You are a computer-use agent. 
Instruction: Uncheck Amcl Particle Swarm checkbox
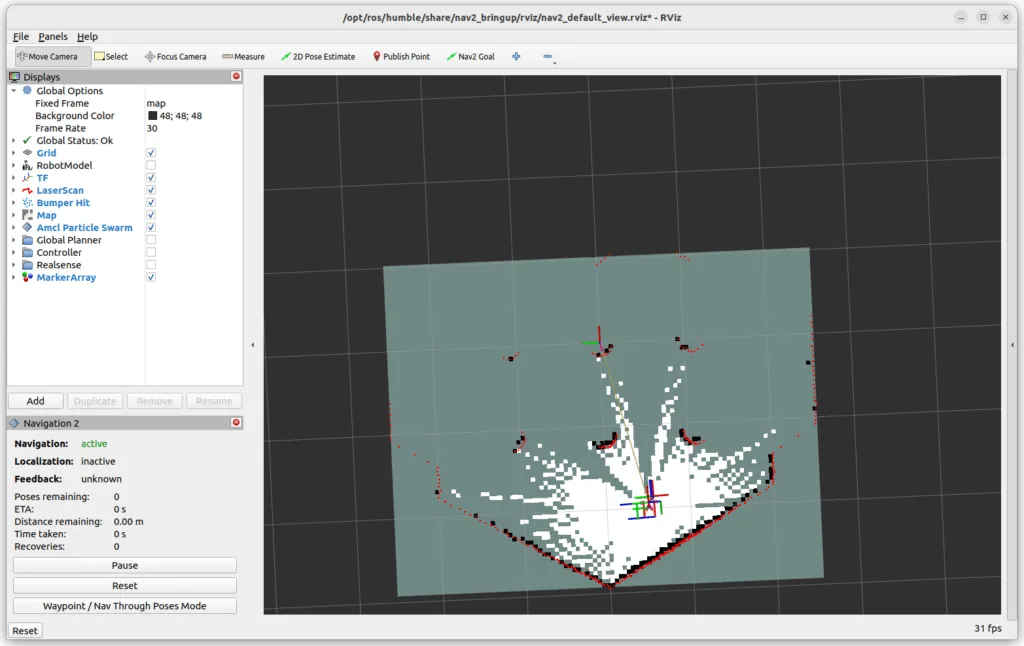point(151,227)
